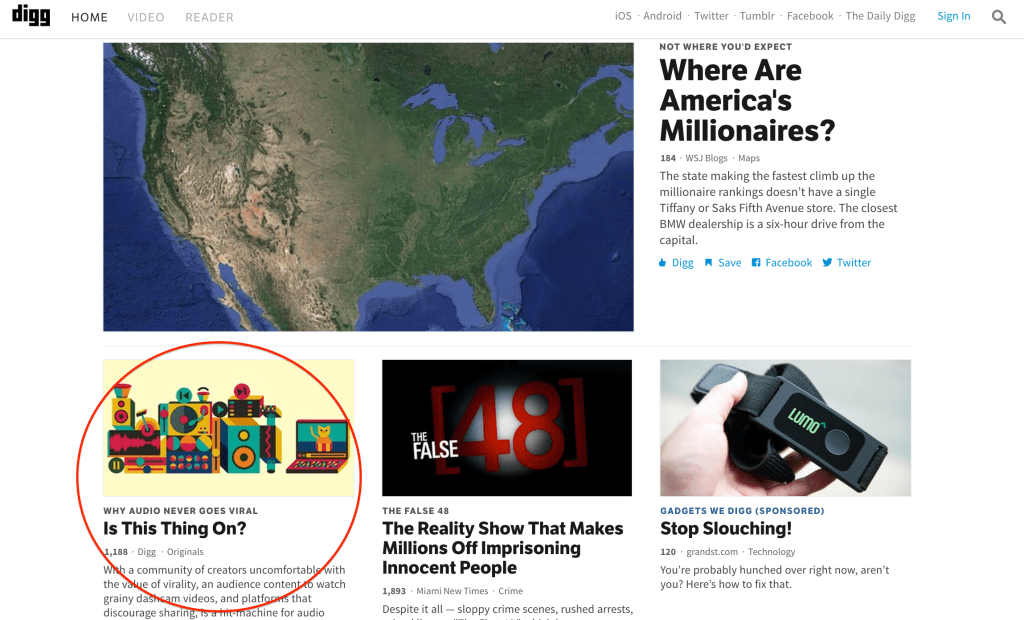This screenshot has width=1024, height=620.
Task: Open The Daily Digg link
Action: 882,16
